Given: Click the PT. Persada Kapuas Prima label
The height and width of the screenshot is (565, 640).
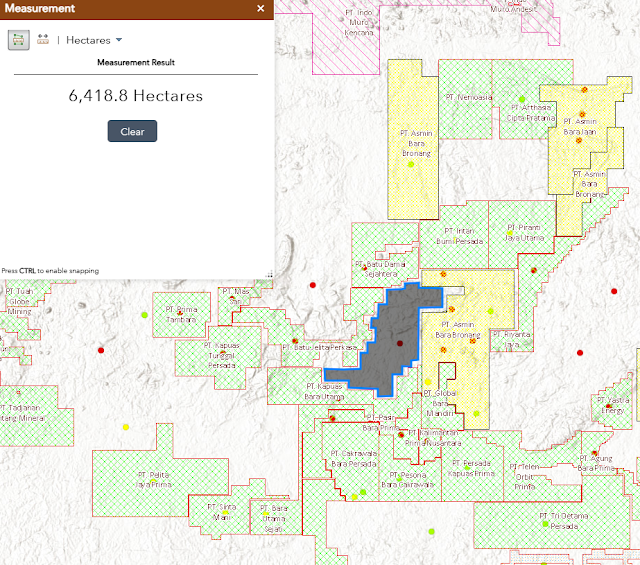Looking at the screenshot, I should tap(471, 468).
